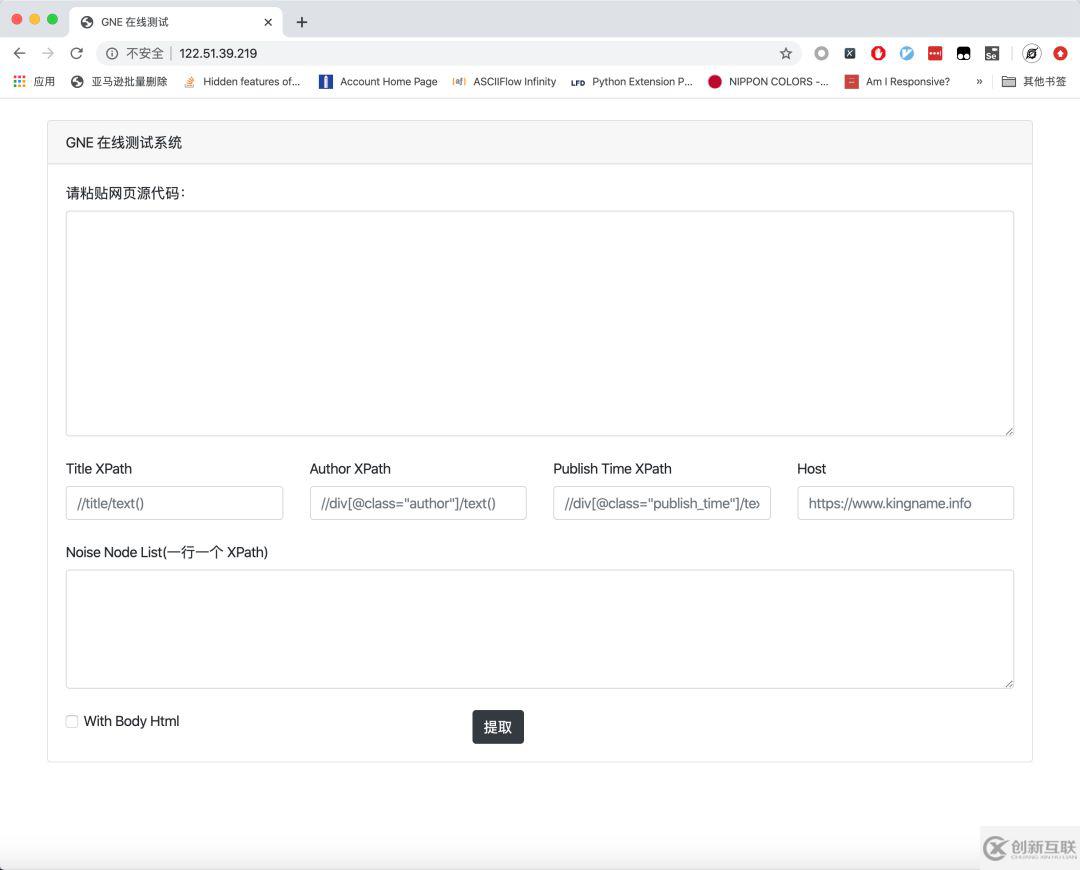Open the grey circle extension icon
Image resolution: width=1080 pixels, height=870 pixels.
coord(821,53)
